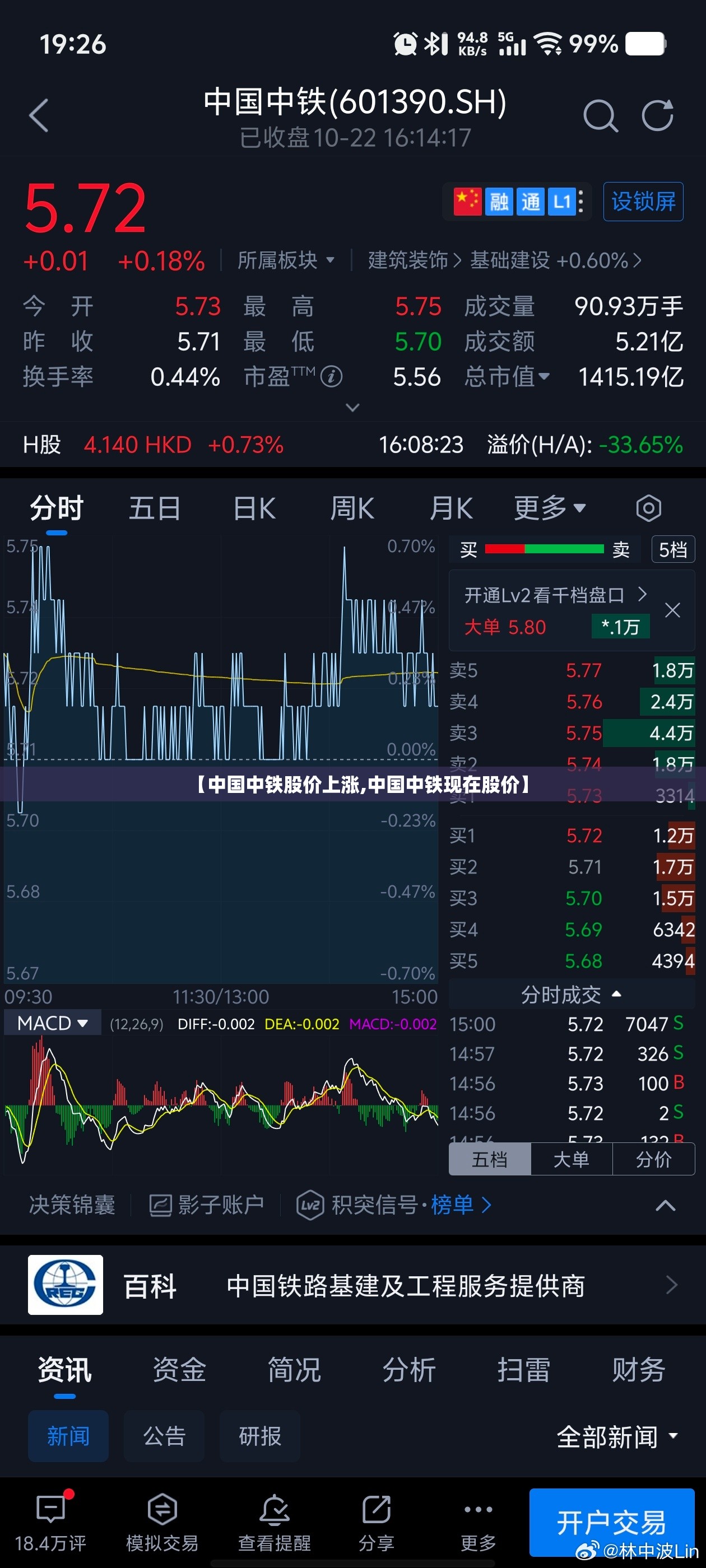This screenshot has height=1568, width=706.
Task: Switch to the 简况 tab
Action: [294, 1370]
